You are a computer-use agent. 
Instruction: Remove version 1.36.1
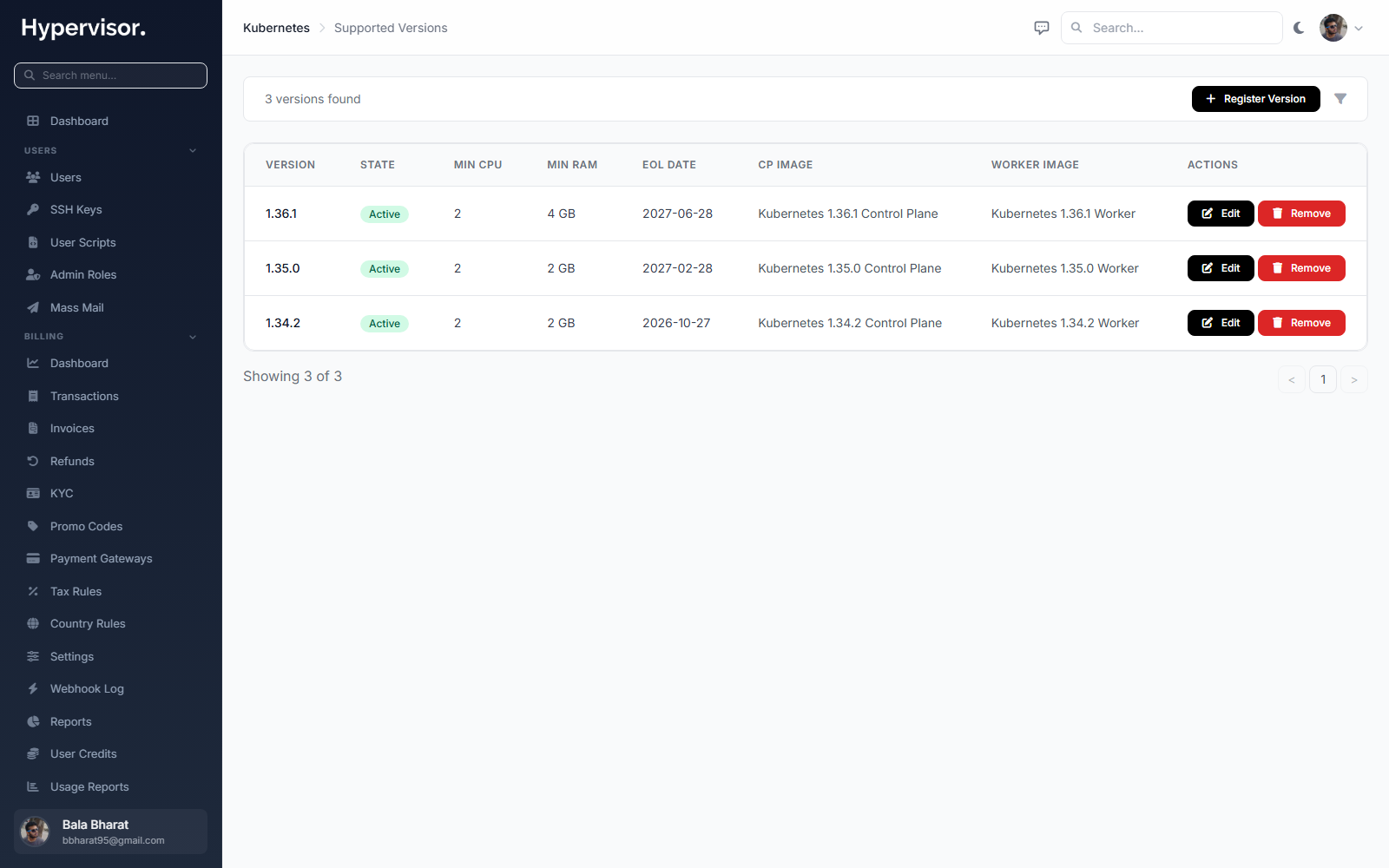[x=1301, y=214]
